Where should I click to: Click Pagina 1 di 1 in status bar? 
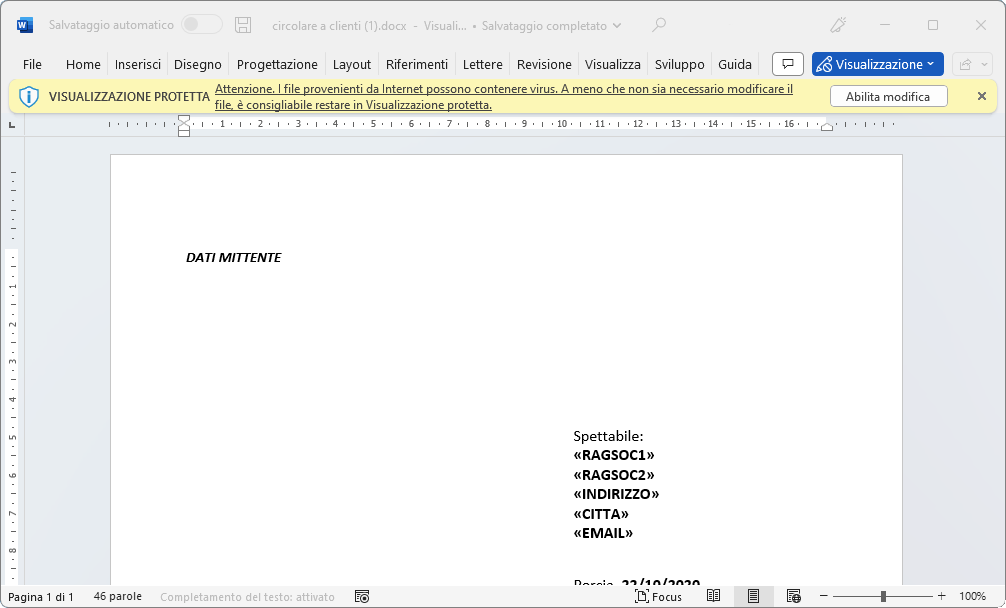[41, 596]
